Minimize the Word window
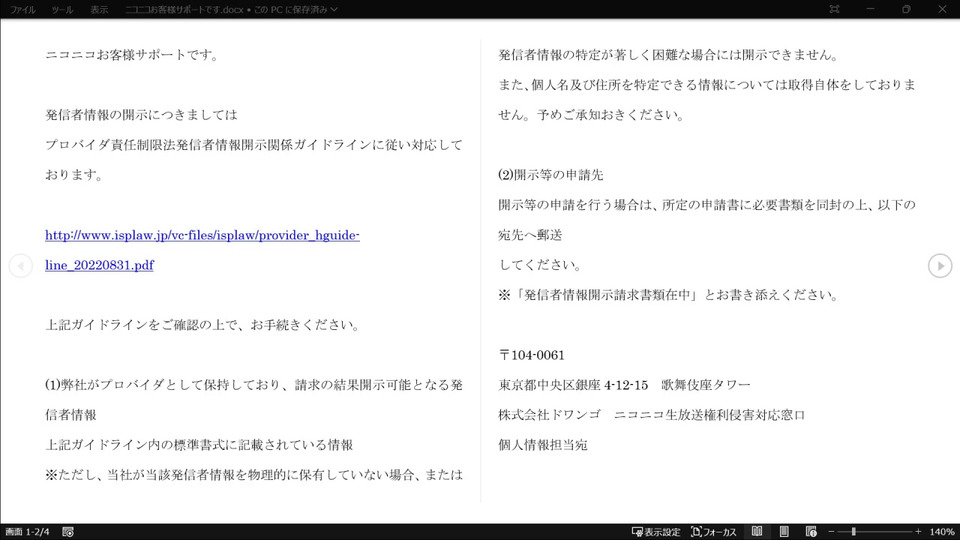The height and width of the screenshot is (540, 960). point(870,9)
